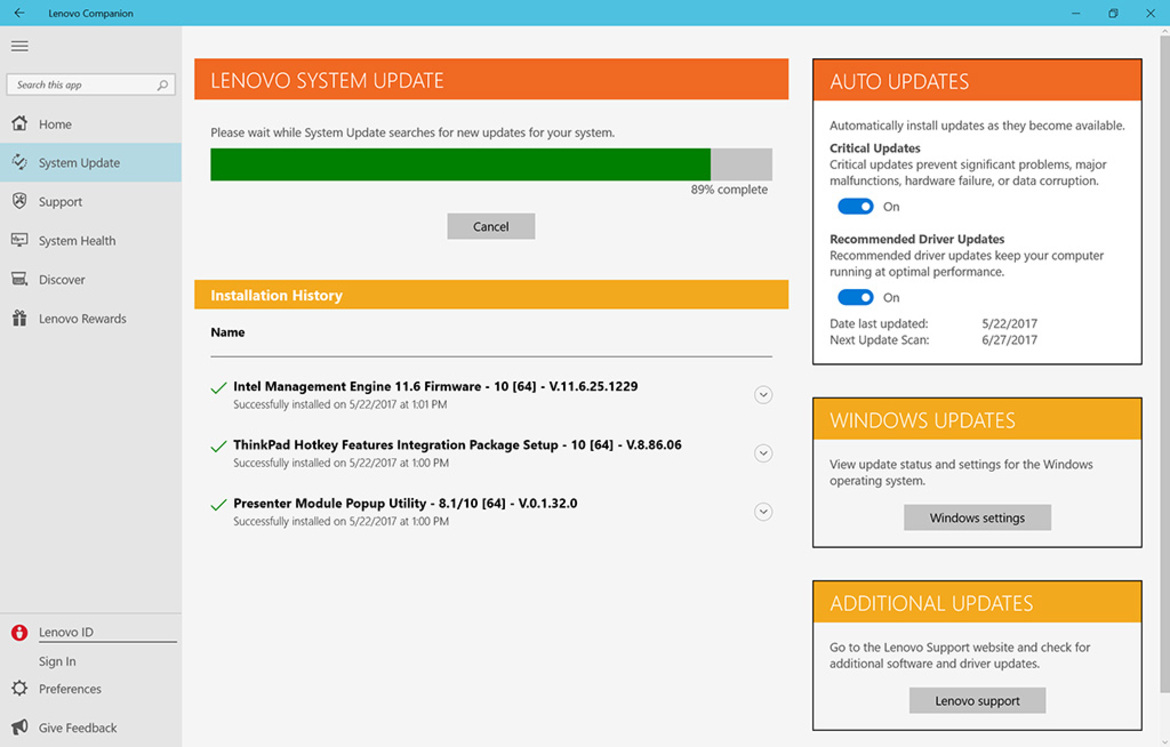Screen dimensions: 1170x747
Task: Click the System Update sidebar icon
Action: pyautogui.click(x=19, y=162)
